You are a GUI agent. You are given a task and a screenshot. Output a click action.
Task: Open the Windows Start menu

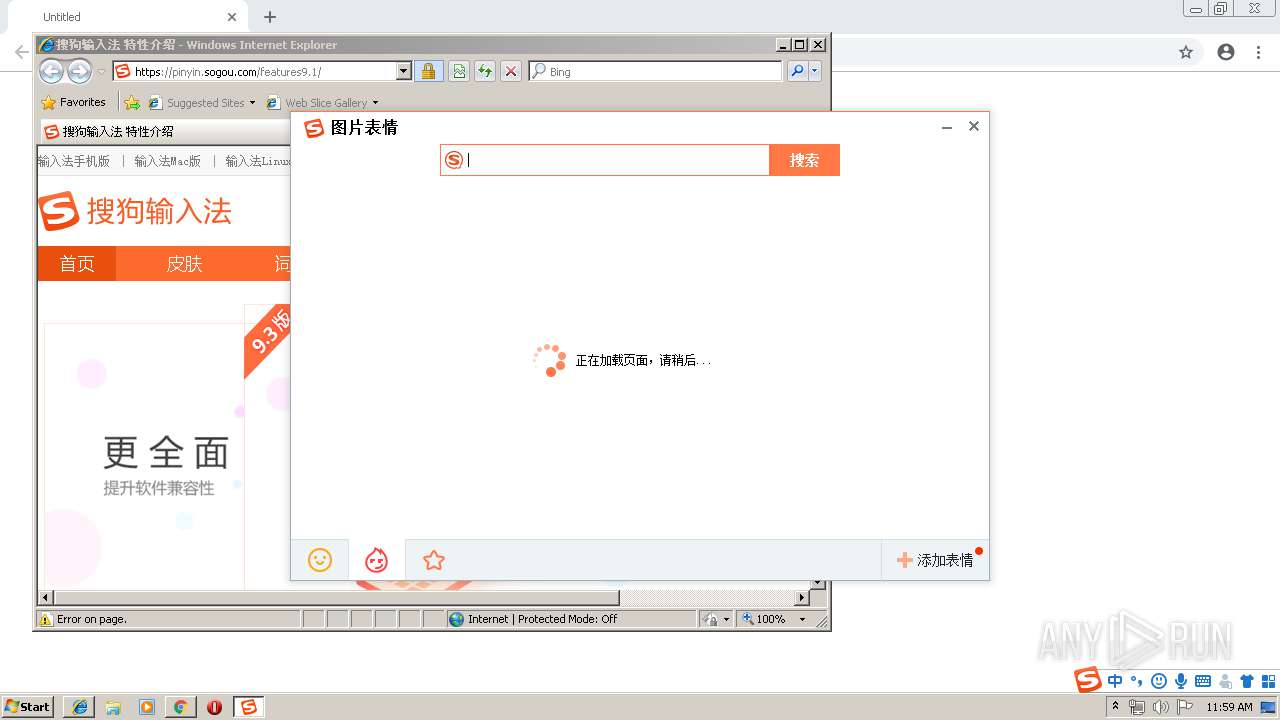point(27,706)
